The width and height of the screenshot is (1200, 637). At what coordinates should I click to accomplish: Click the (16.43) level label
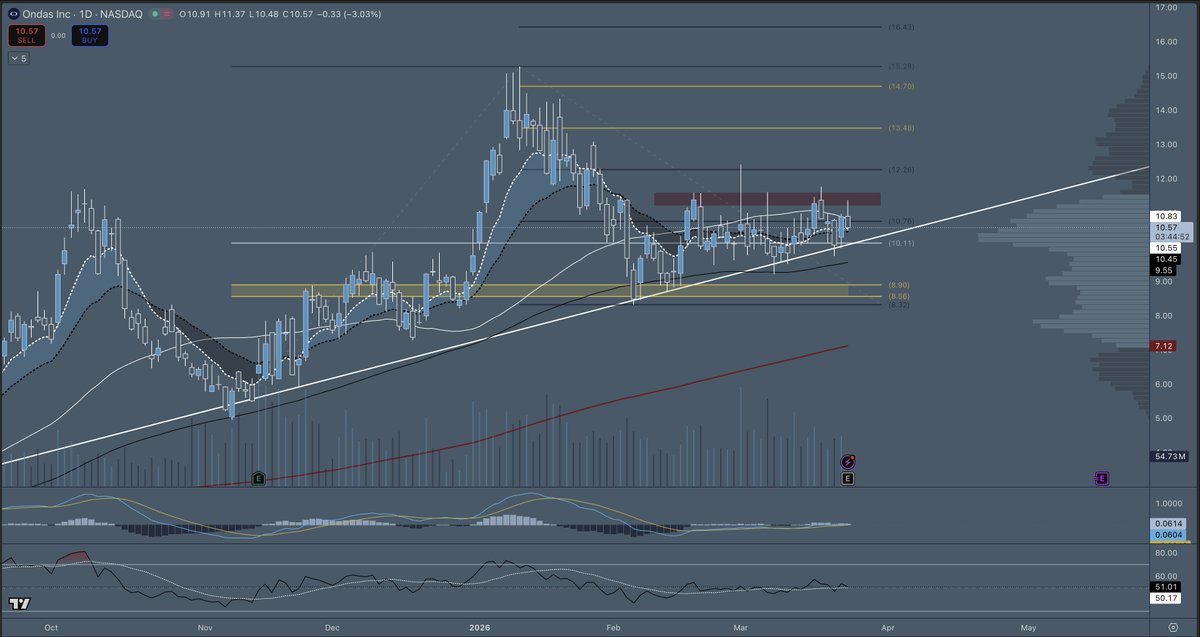901,27
